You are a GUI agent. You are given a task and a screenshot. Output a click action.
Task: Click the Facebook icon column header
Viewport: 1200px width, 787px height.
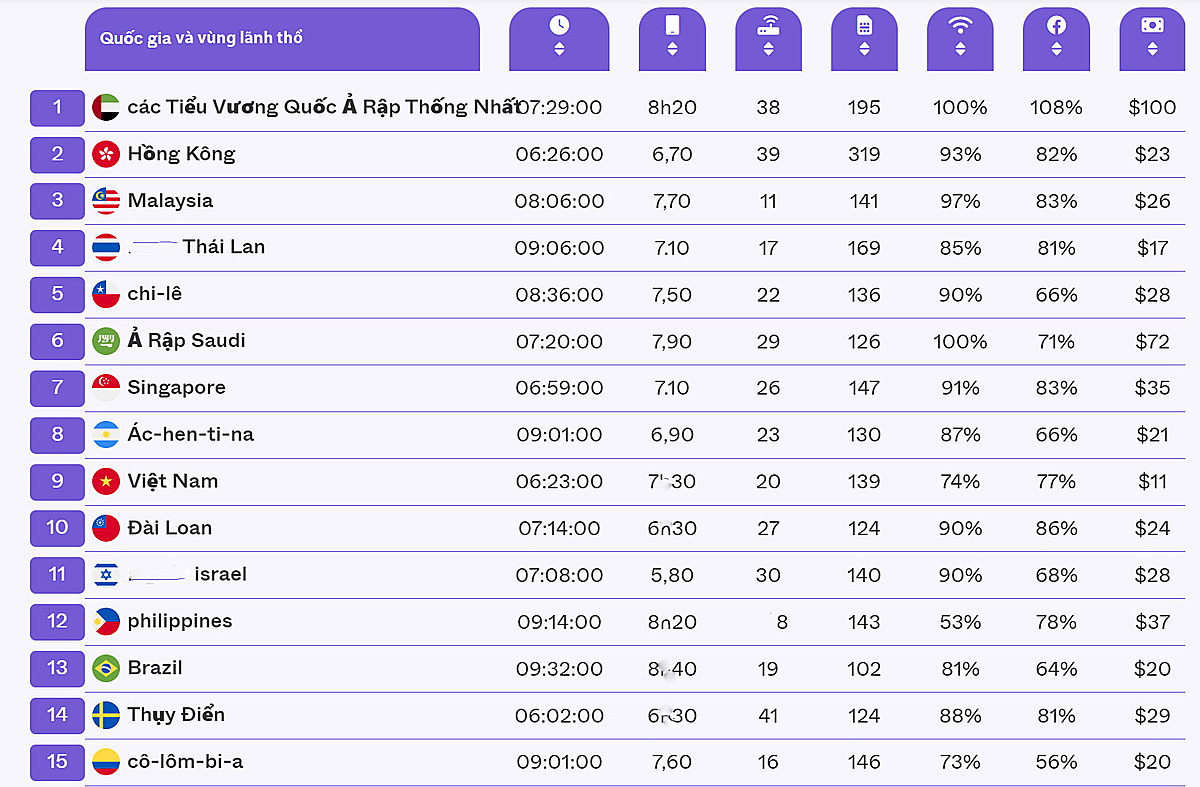[x=1056, y=25]
